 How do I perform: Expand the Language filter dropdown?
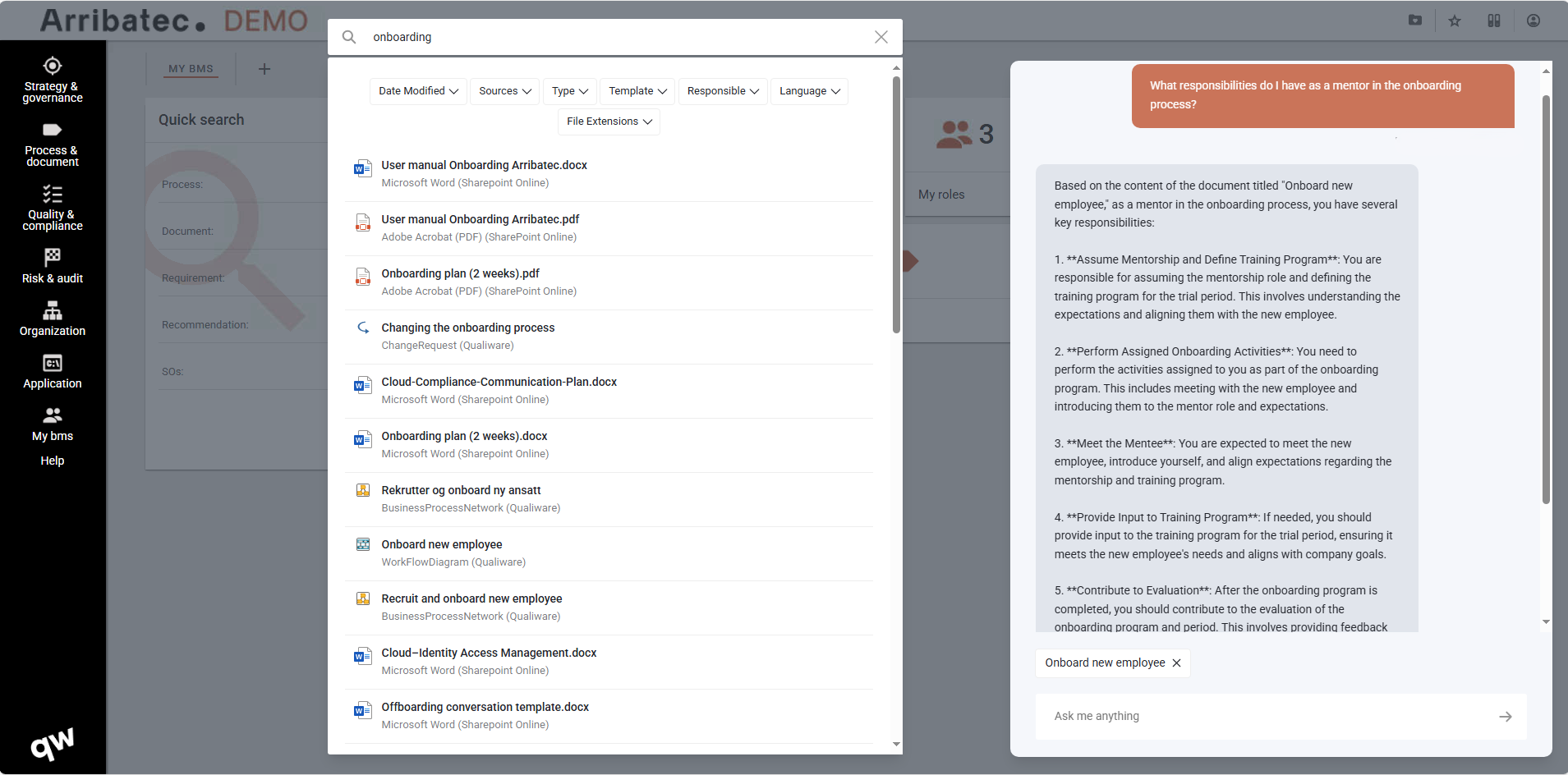pyautogui.click(x=809, y=91)
